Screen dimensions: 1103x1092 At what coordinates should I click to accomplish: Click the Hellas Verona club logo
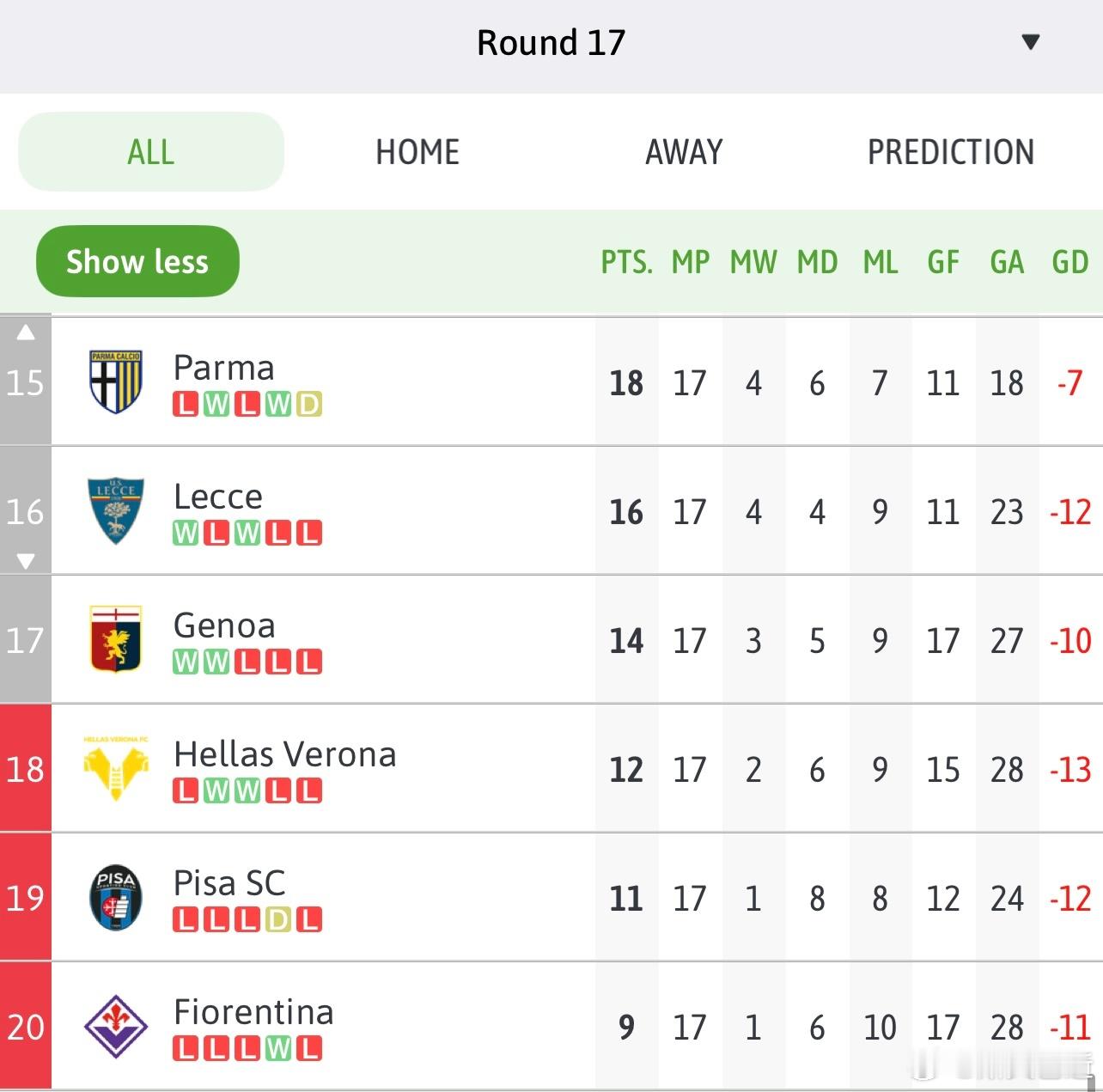coord(116,768)
